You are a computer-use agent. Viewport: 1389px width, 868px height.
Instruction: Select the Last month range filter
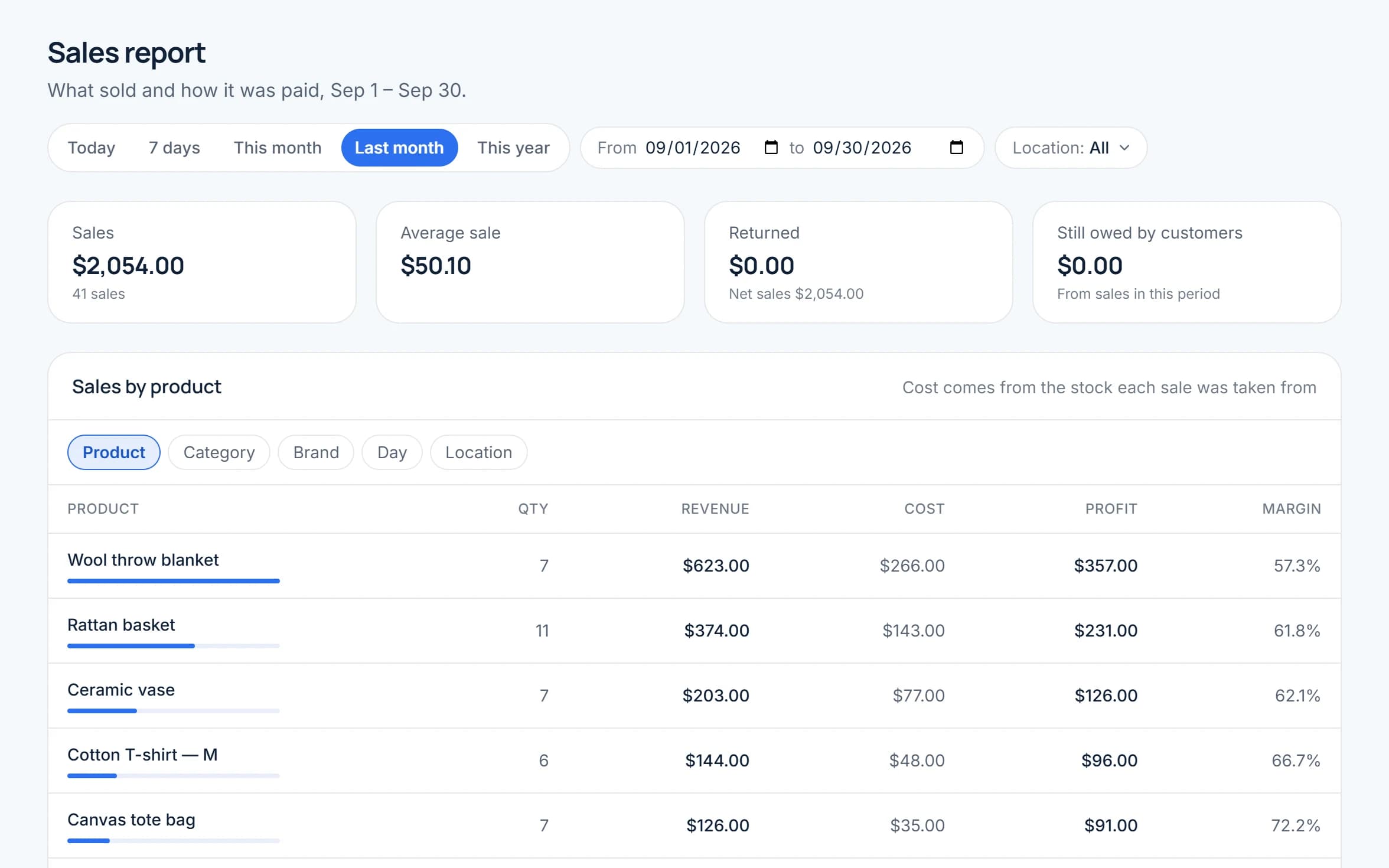[x=399, y=148]
